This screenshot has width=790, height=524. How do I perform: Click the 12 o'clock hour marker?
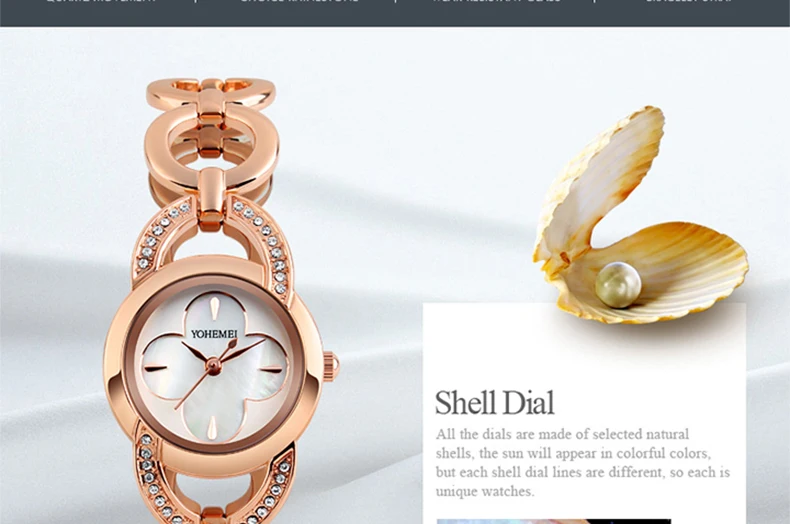coord(214,306)
